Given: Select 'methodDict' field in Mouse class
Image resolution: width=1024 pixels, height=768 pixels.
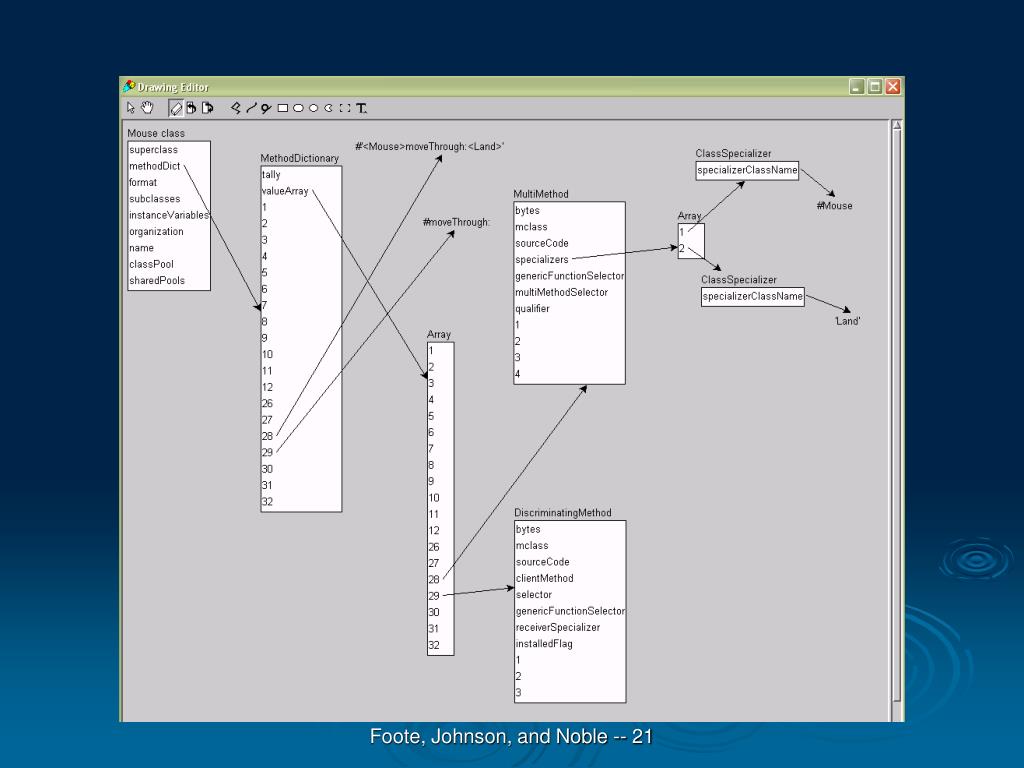Looking at the screenshot, I should pos(155,166).
